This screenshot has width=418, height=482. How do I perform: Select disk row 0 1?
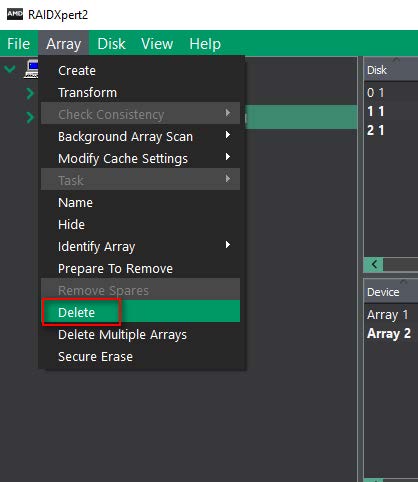point(391,93)
